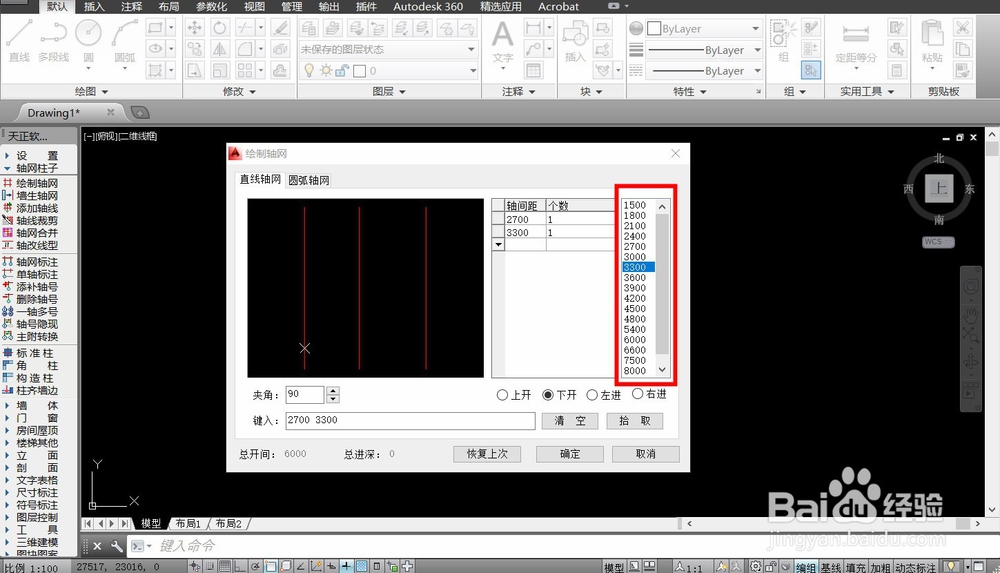The width and height of the screenshot is (1000, 573).
Task: Click the Insert block (插入) icon
Action: [575, 41]
